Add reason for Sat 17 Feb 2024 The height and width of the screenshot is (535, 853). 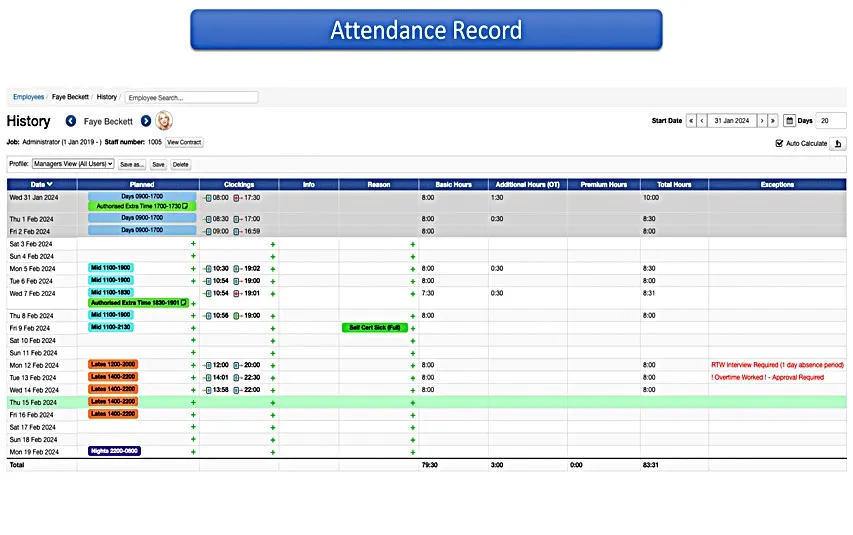[x=412, y=427]
